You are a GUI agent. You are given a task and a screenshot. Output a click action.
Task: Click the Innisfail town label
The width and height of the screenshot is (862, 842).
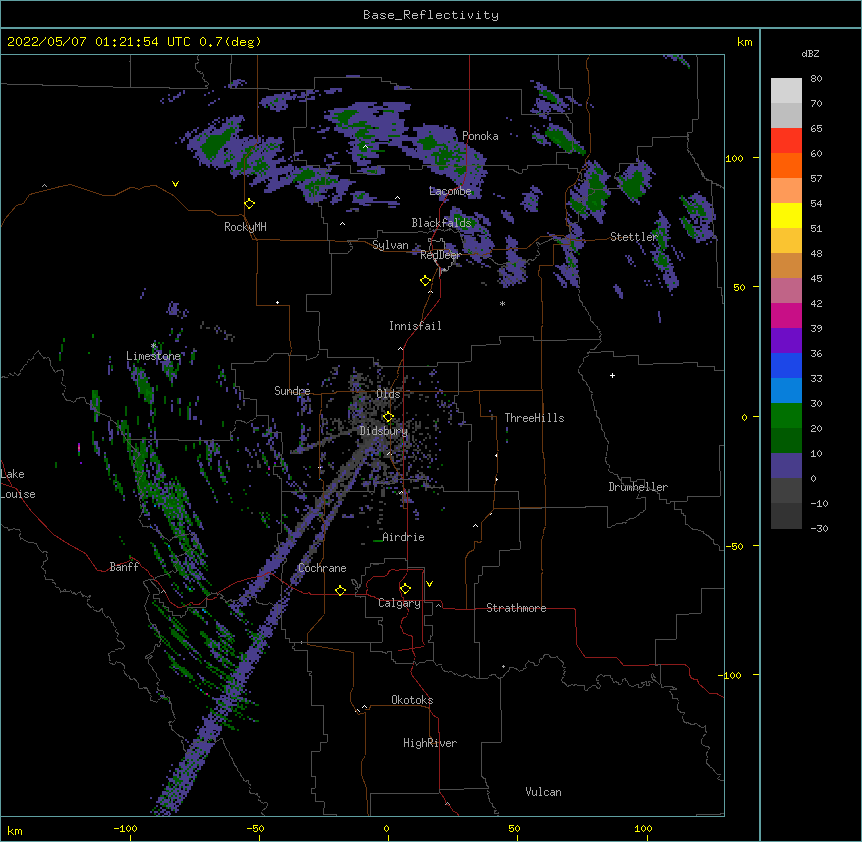tap(415, 326)
